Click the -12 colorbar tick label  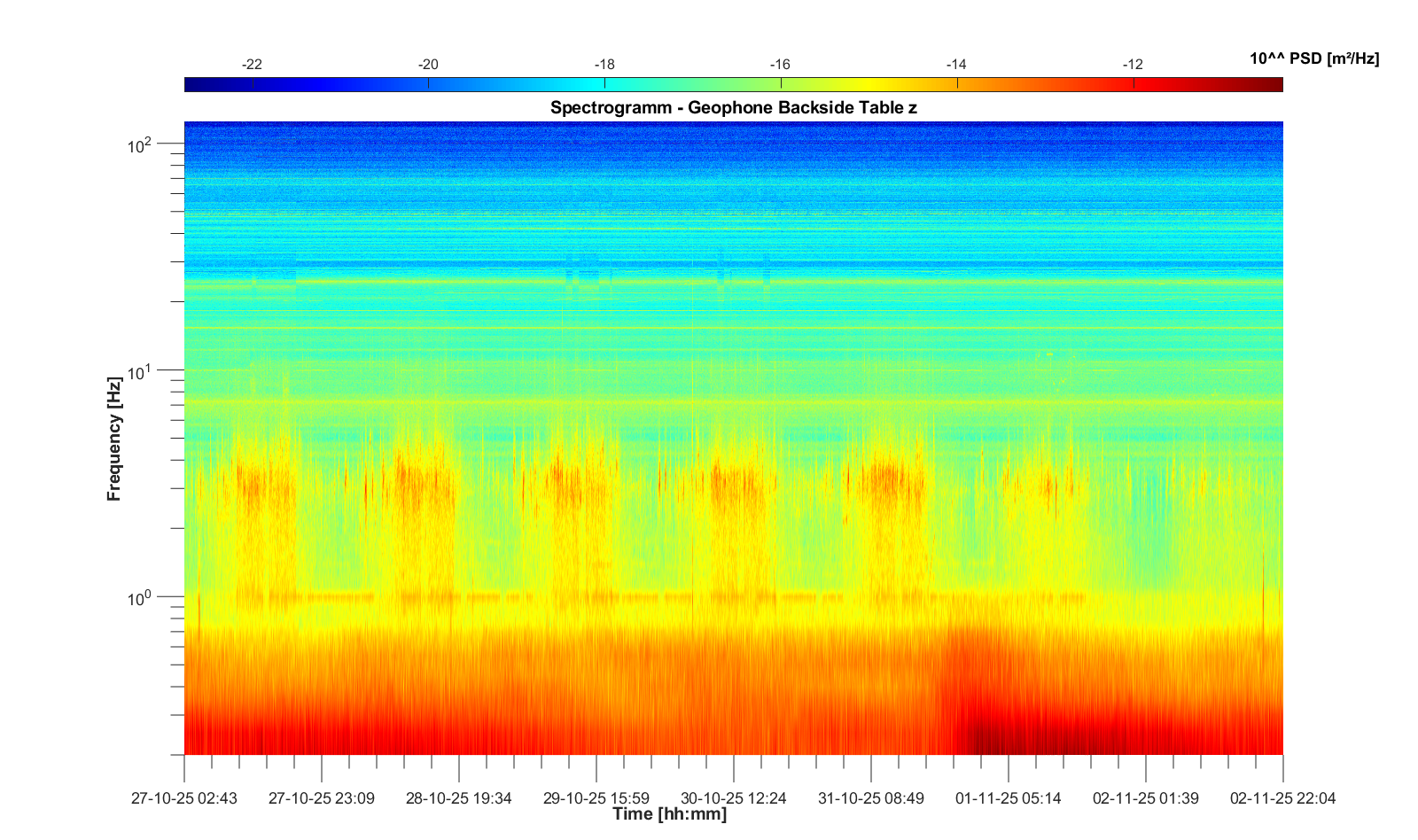coord(1133,65)
